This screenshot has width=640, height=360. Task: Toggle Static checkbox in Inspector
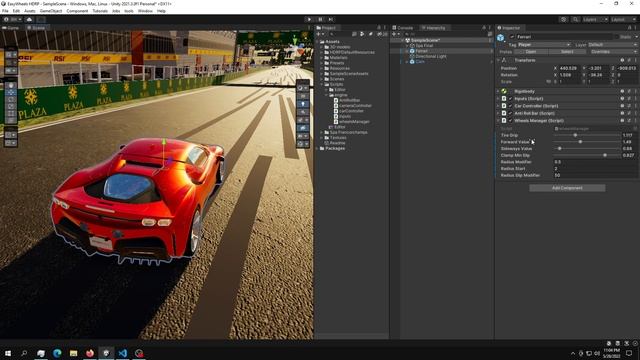pos(617,37)
